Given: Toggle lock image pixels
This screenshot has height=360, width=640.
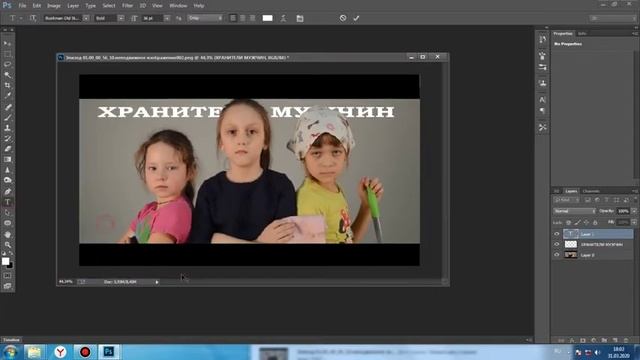Looking at the screenshot, I should [577, 222].
